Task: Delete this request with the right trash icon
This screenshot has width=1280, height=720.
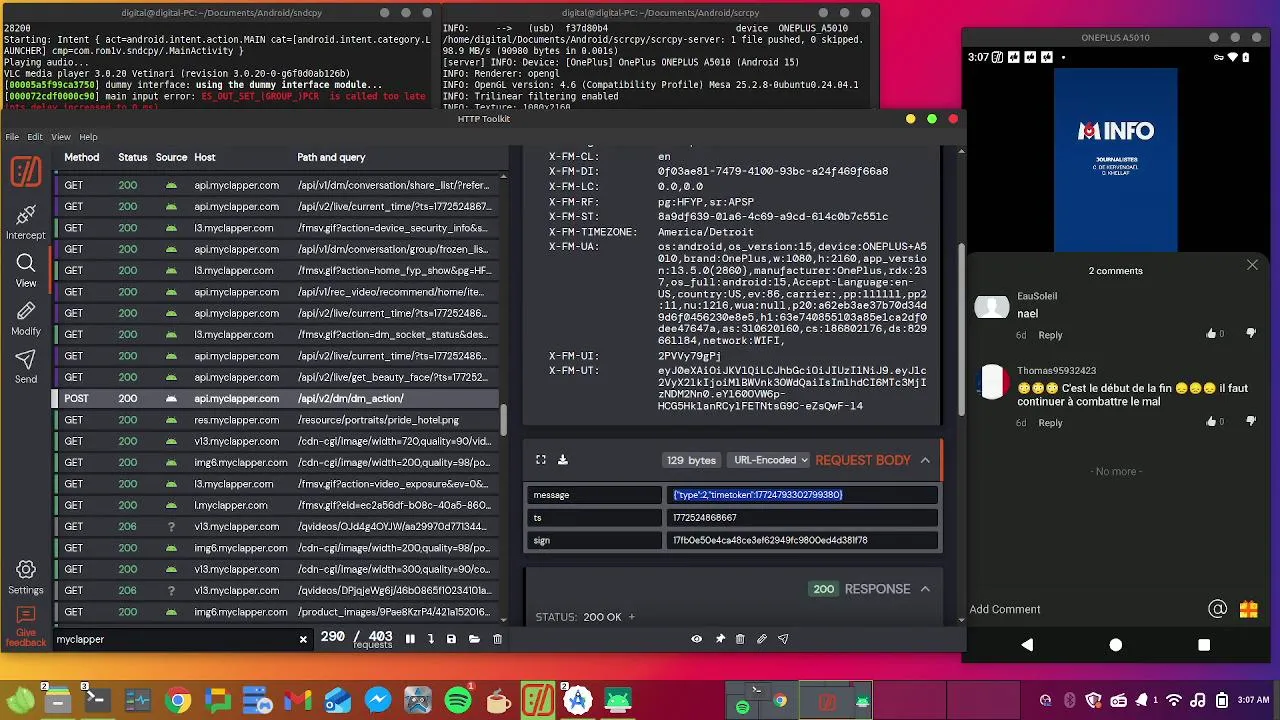Action: 740,639
